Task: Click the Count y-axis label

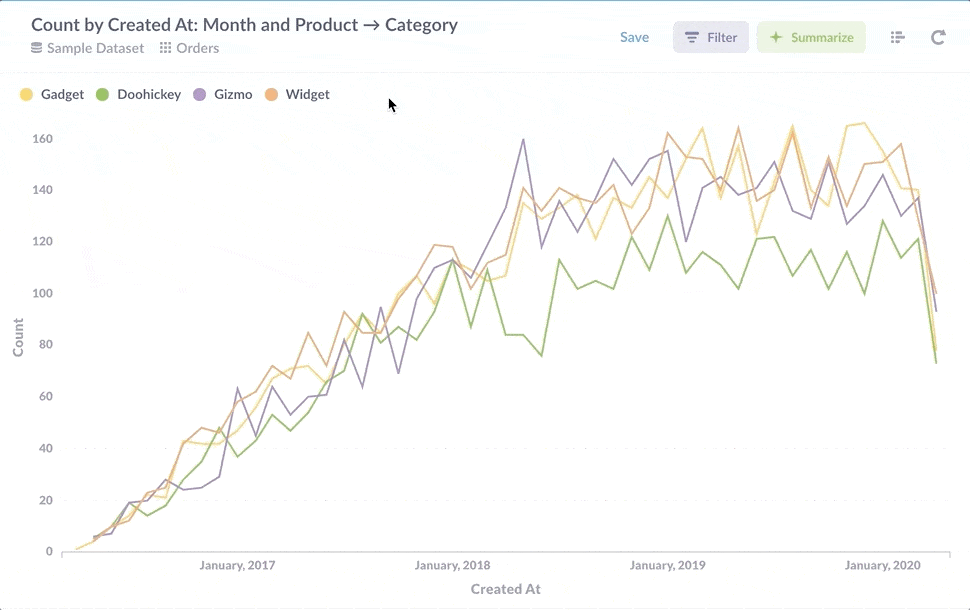Action: 18,338
